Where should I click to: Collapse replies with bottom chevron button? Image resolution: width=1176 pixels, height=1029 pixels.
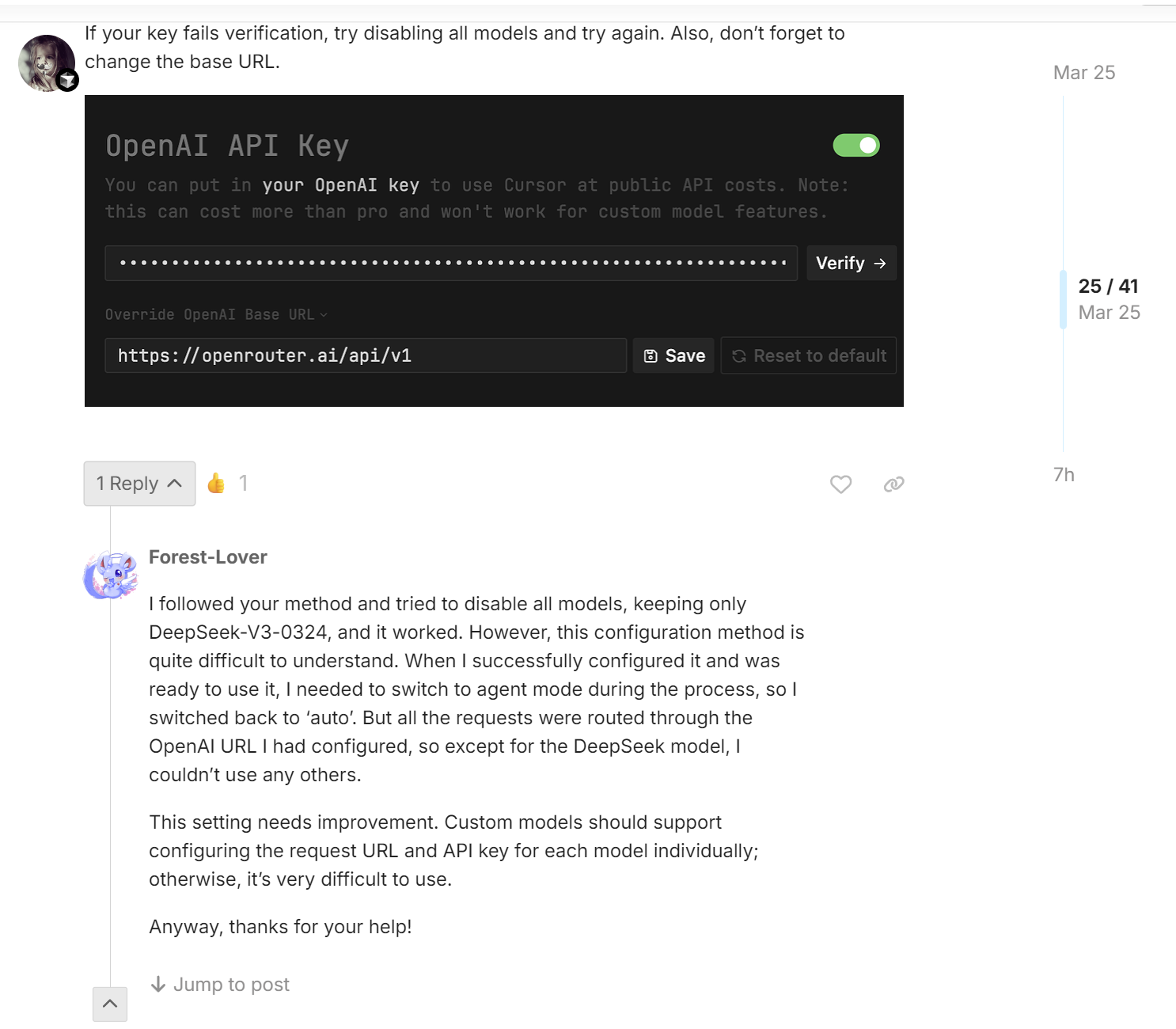click(110, 1004)
